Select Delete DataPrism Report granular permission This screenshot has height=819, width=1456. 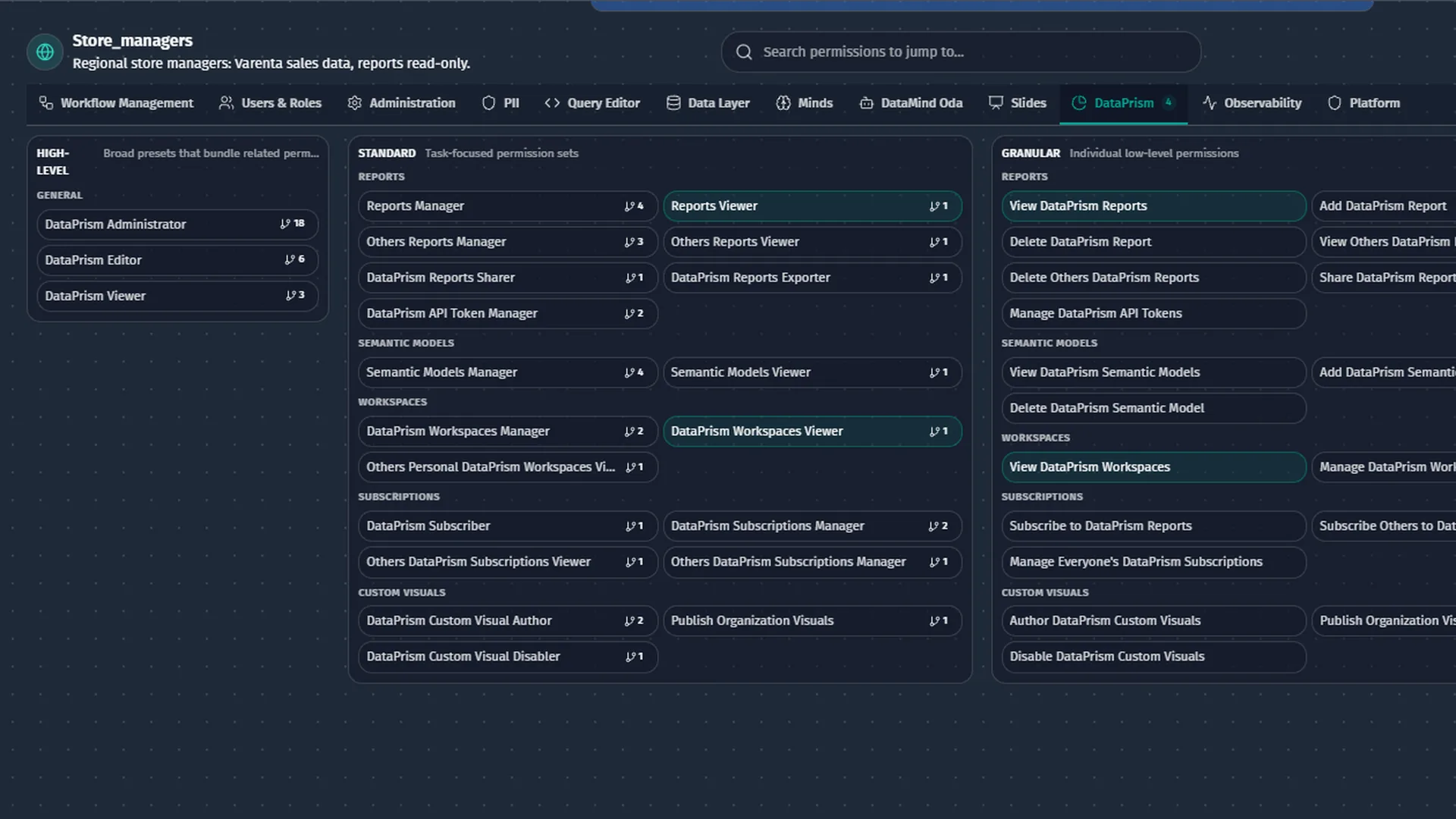click(1153, 242)
